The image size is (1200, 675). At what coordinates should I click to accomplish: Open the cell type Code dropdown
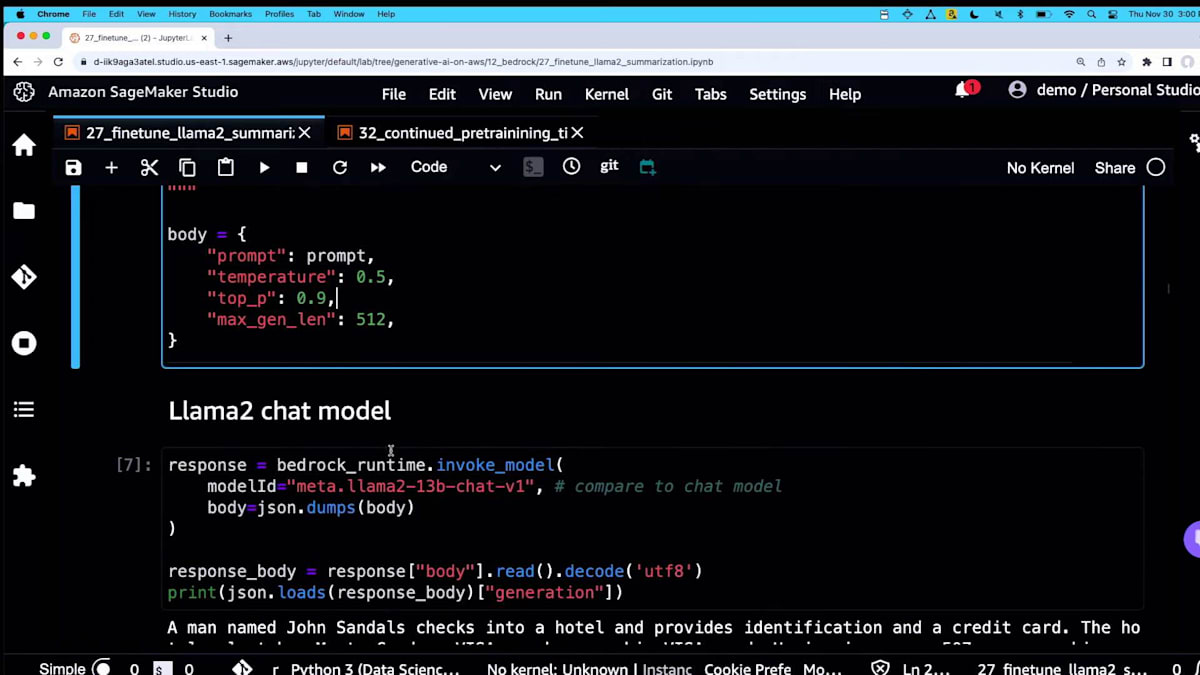[455, 167]
